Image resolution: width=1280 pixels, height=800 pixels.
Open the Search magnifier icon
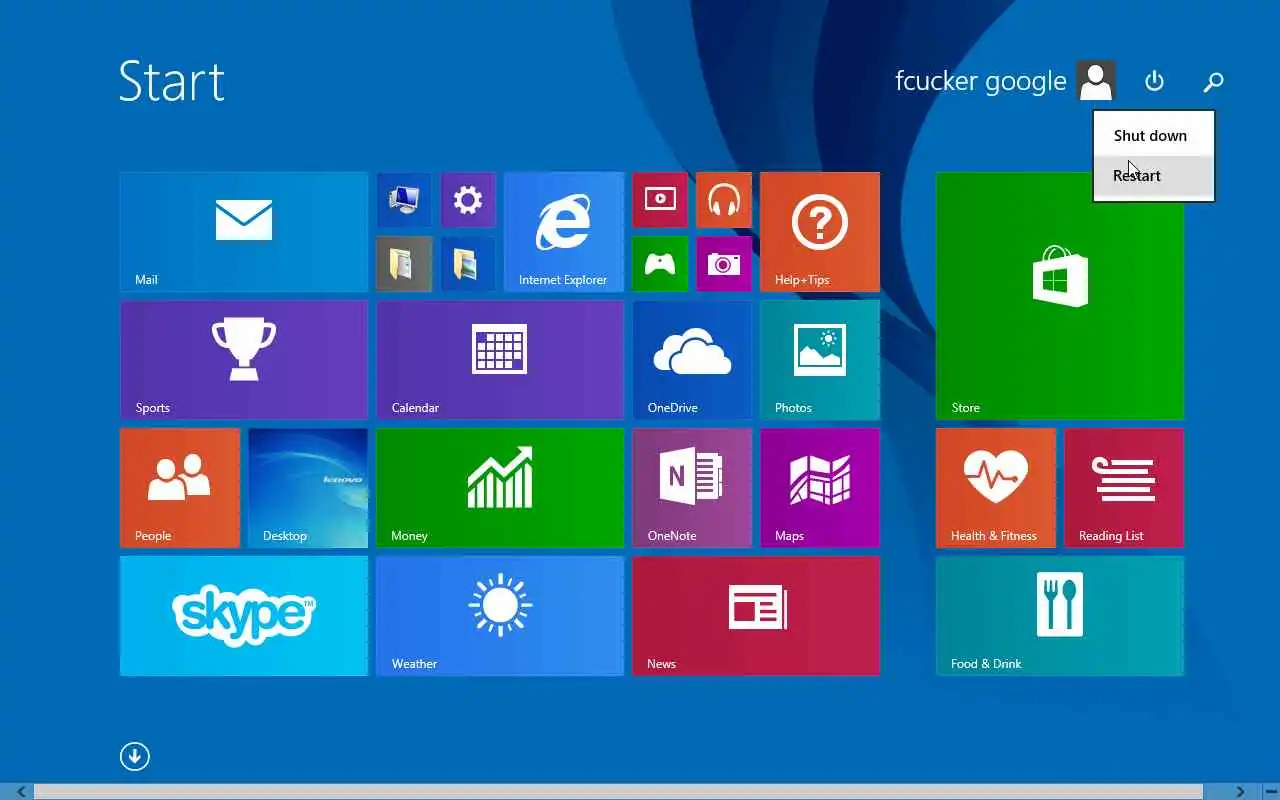(1213, 81)
